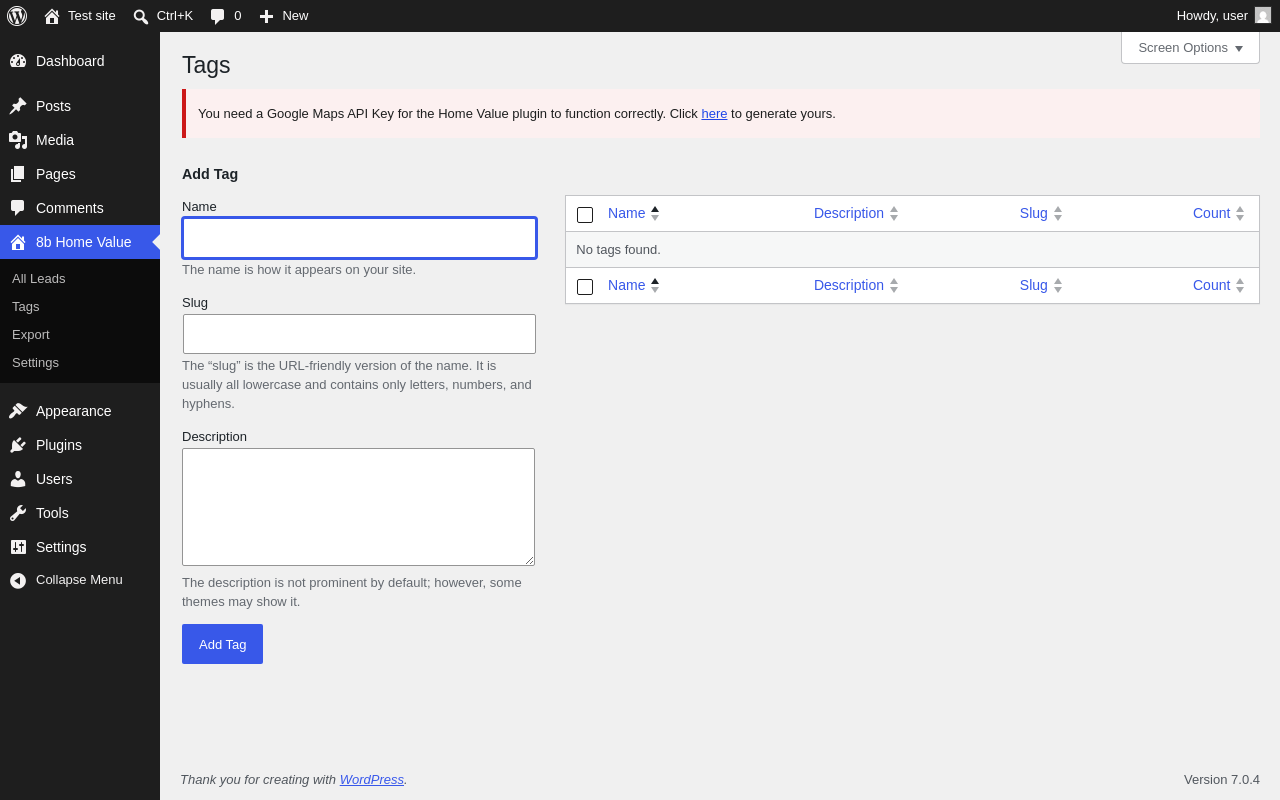This screenshot has height=800, width=1280.
Task: Click the Dashboard gauge icon
Action: click(x=18, y=61)
